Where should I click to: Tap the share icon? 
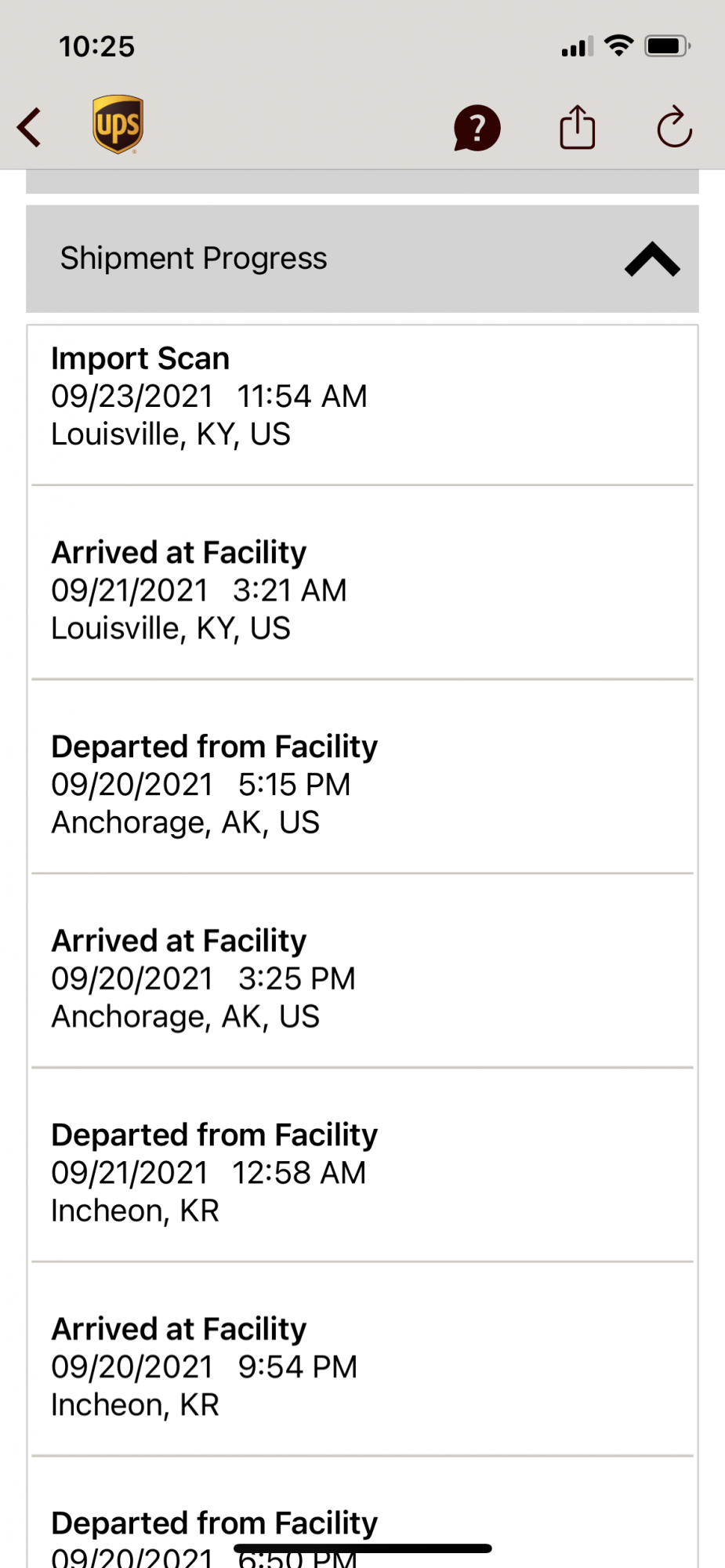(577, 127)
